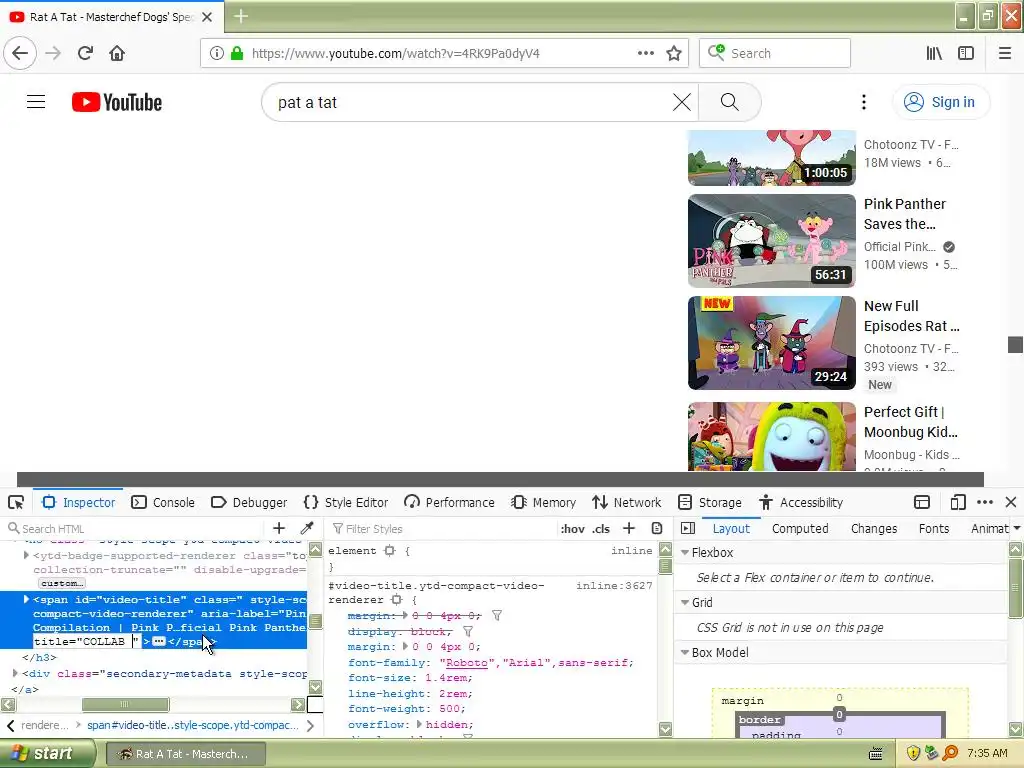Open the YouTube settings three-dot menu
Viewport: 1024px width, 768px height.
tap(864, 102)
